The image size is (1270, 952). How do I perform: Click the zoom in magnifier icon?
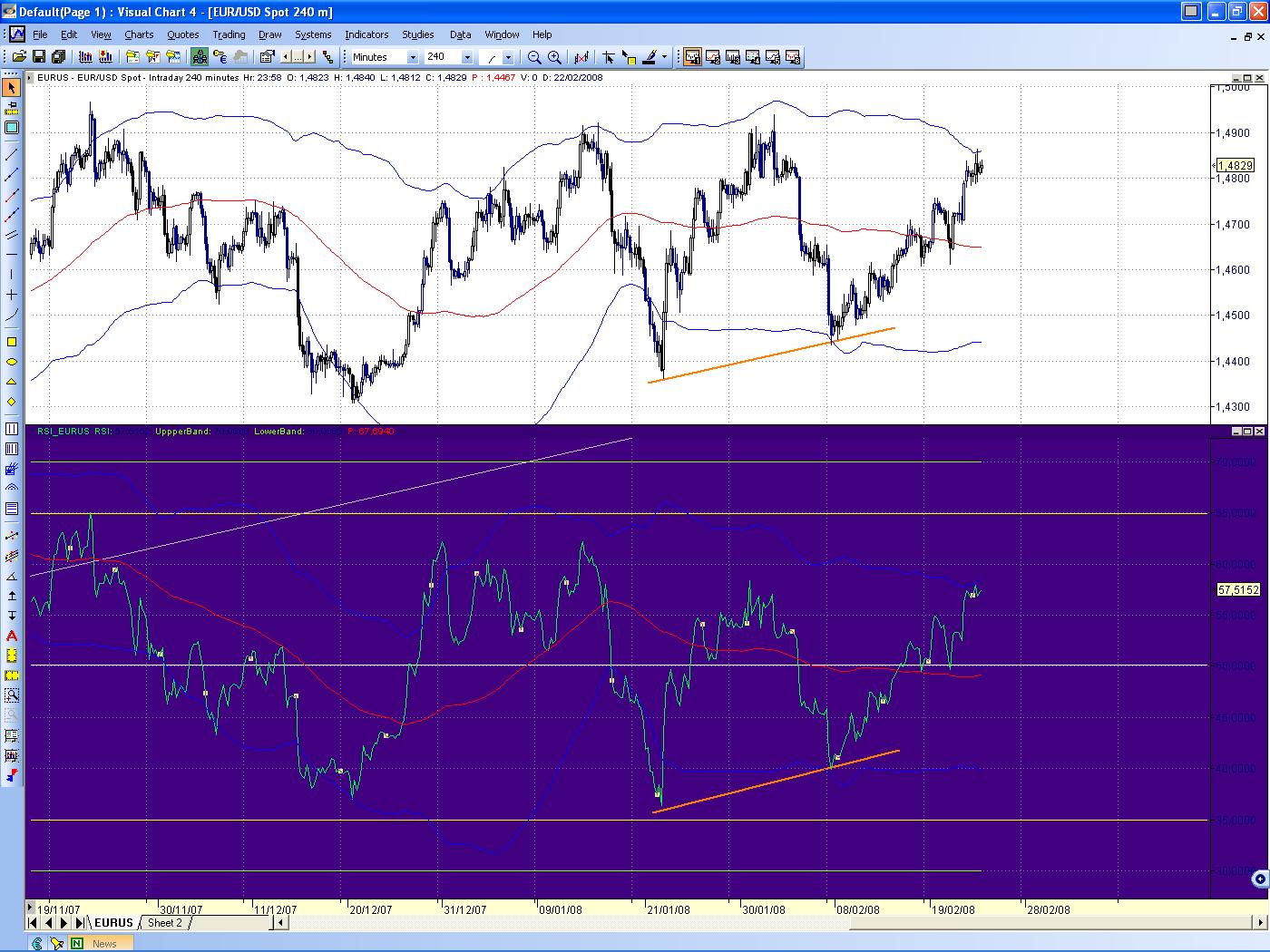point(554,57)
